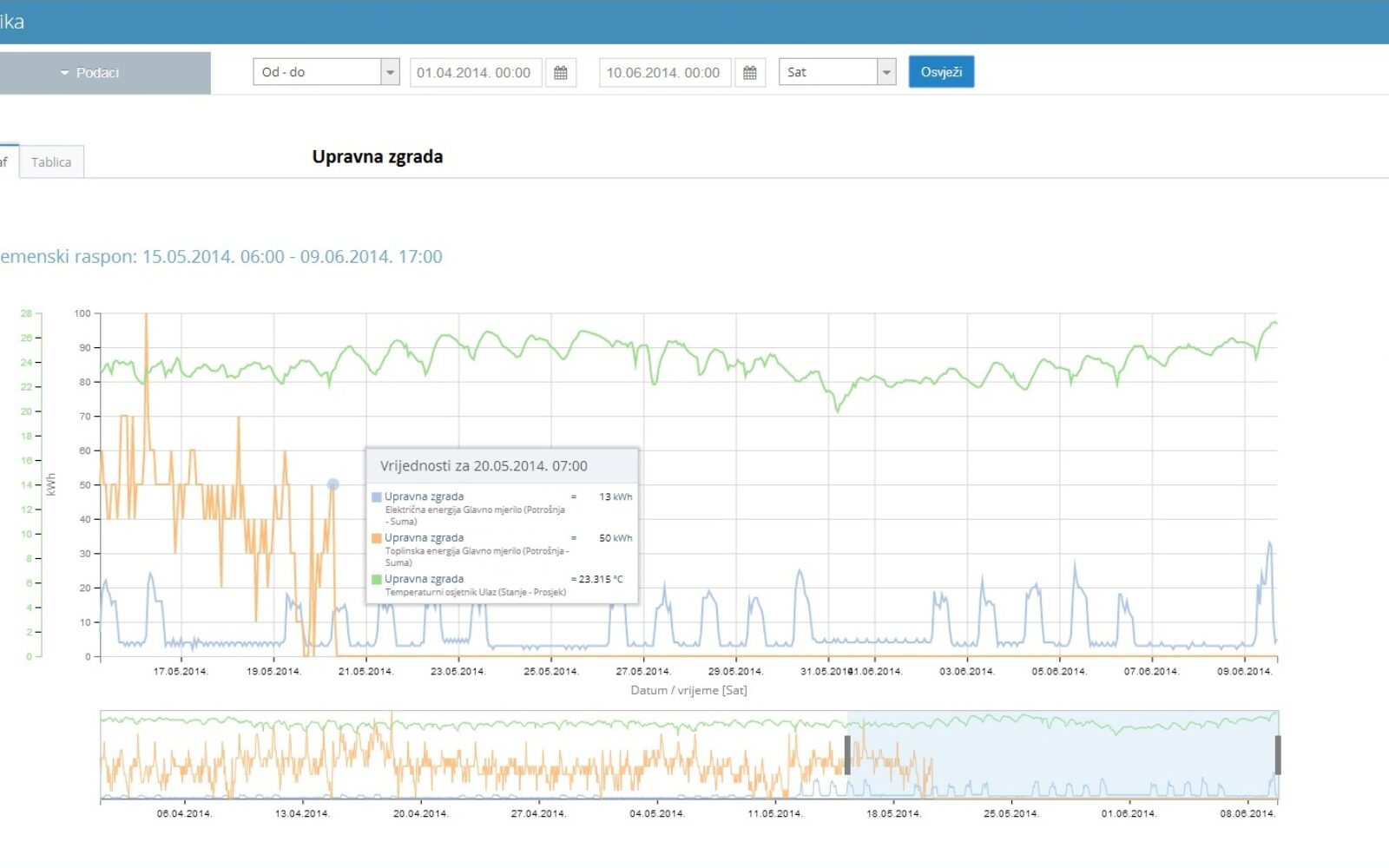Click the Osvježi refresh button
Viewport: 1389px width, 868px height.
941,72
